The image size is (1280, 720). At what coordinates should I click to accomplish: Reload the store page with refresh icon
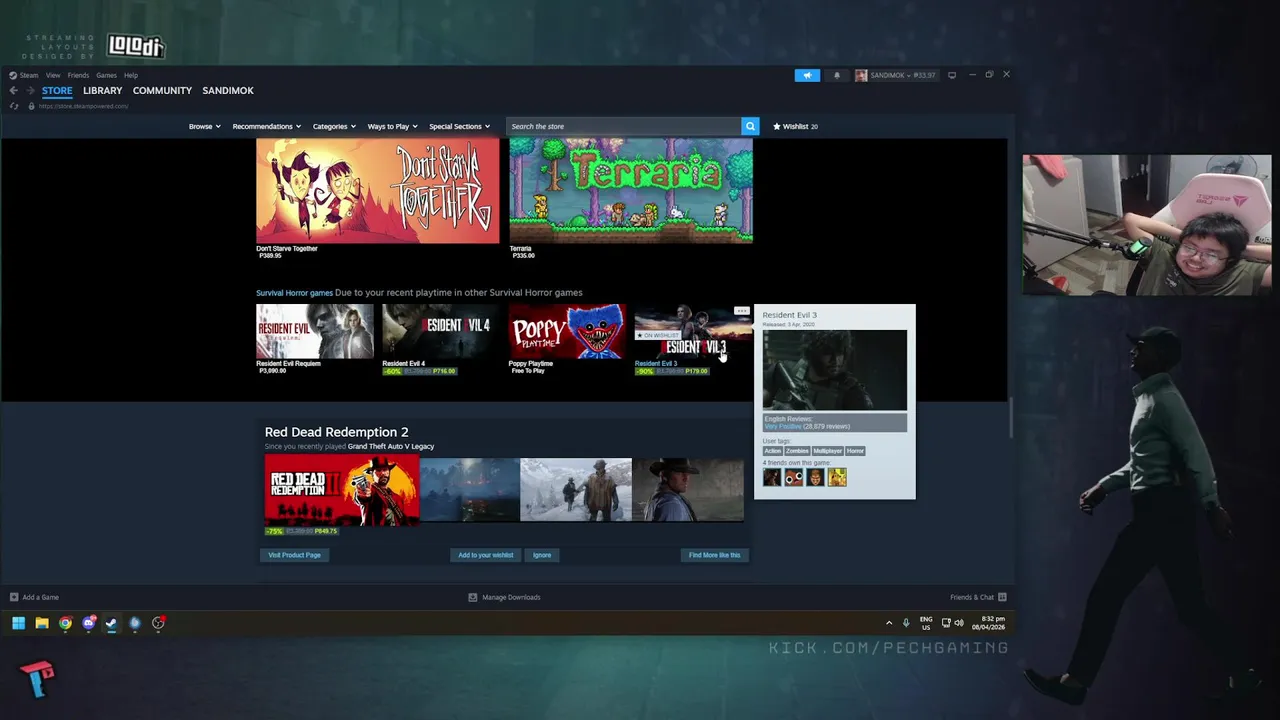[x=14, y=106]
